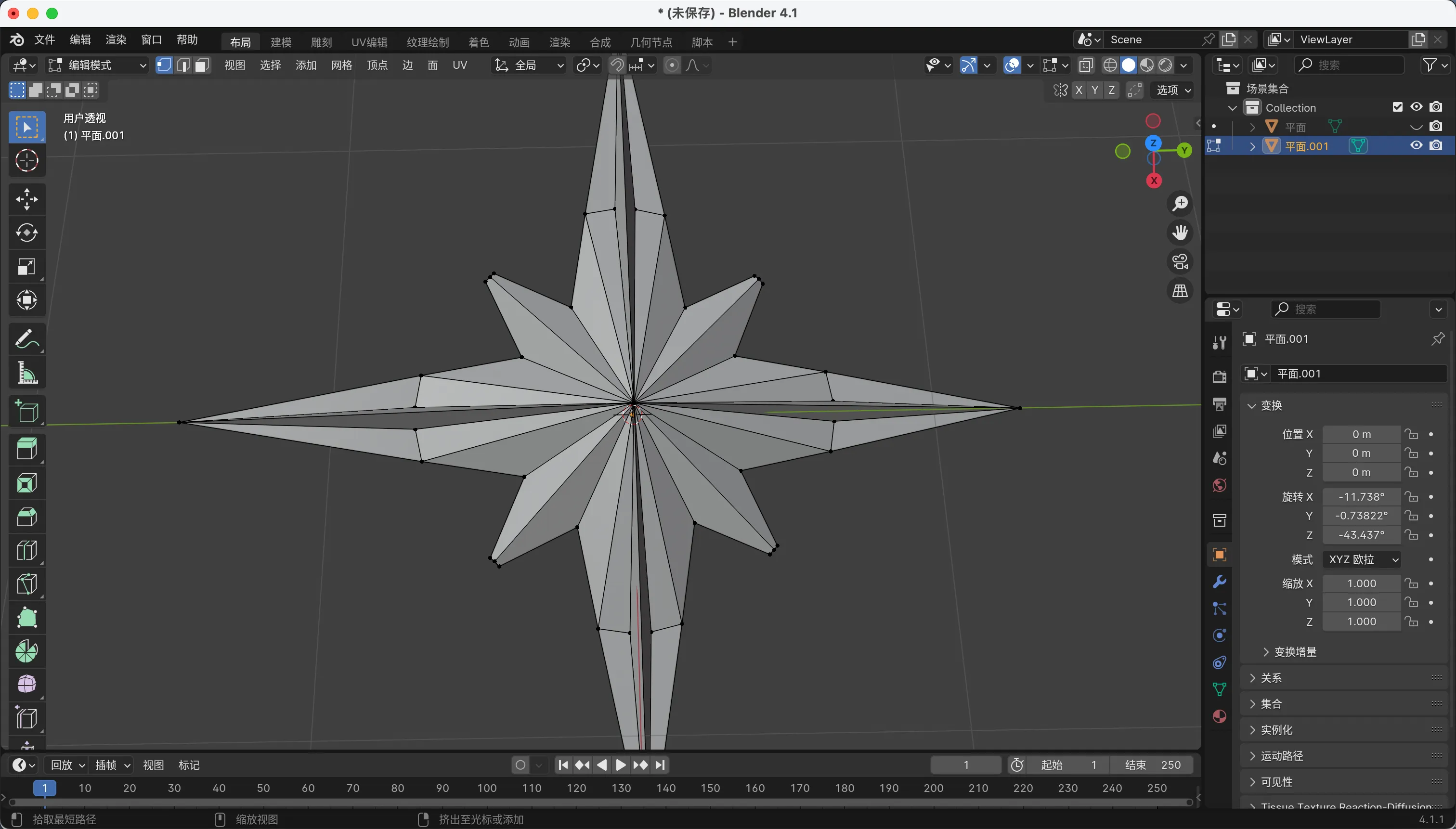The width and height of the screenshot is (1456, 829).
Task: Pick the Measure tool
Action: (x=27, y=374)
